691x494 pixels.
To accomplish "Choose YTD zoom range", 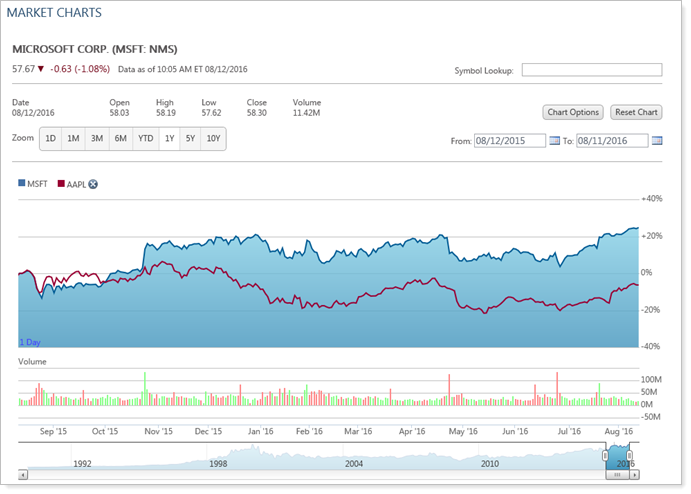I will (x=145, y=139).
